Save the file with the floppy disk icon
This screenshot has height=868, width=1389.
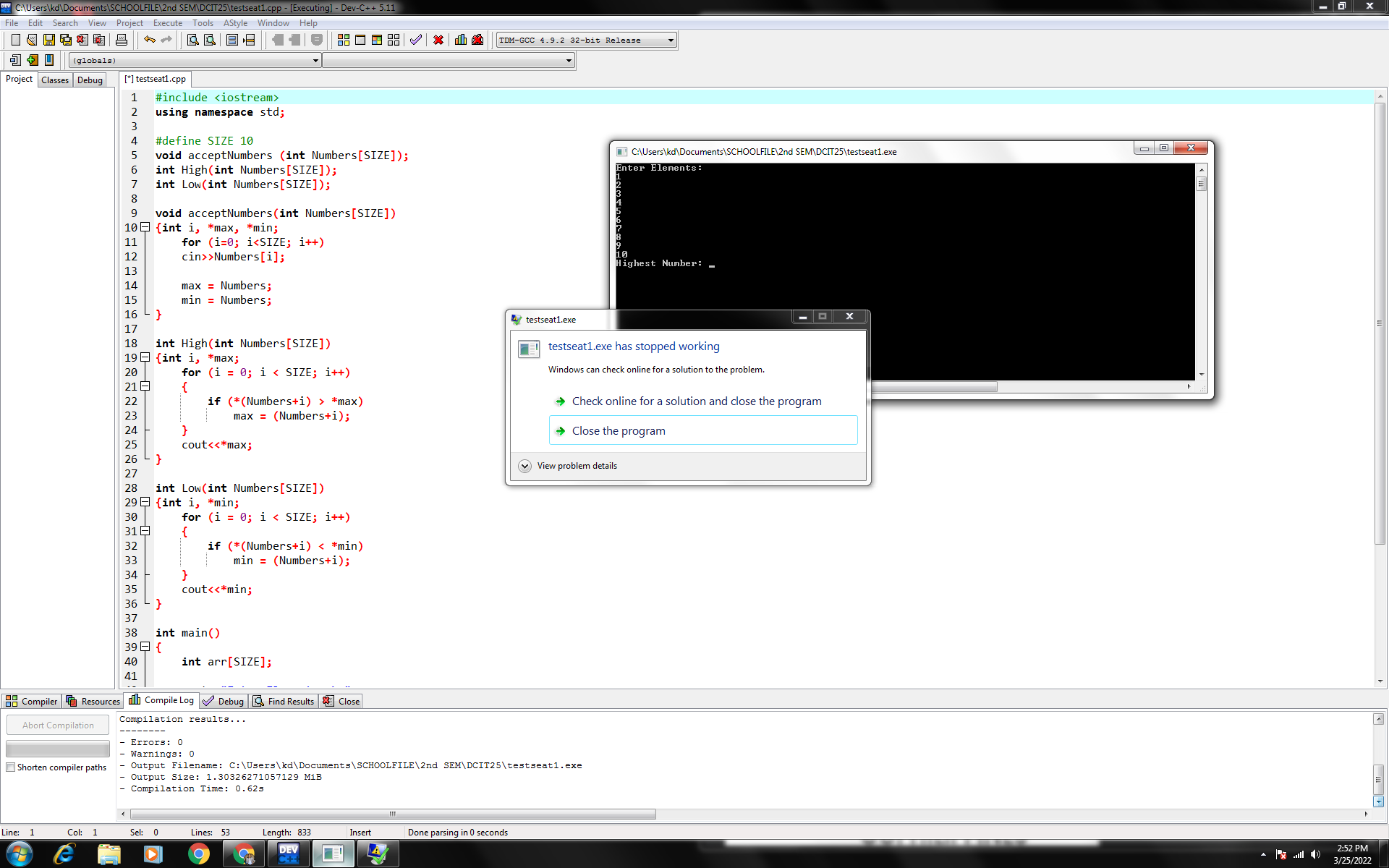point(48,40)
